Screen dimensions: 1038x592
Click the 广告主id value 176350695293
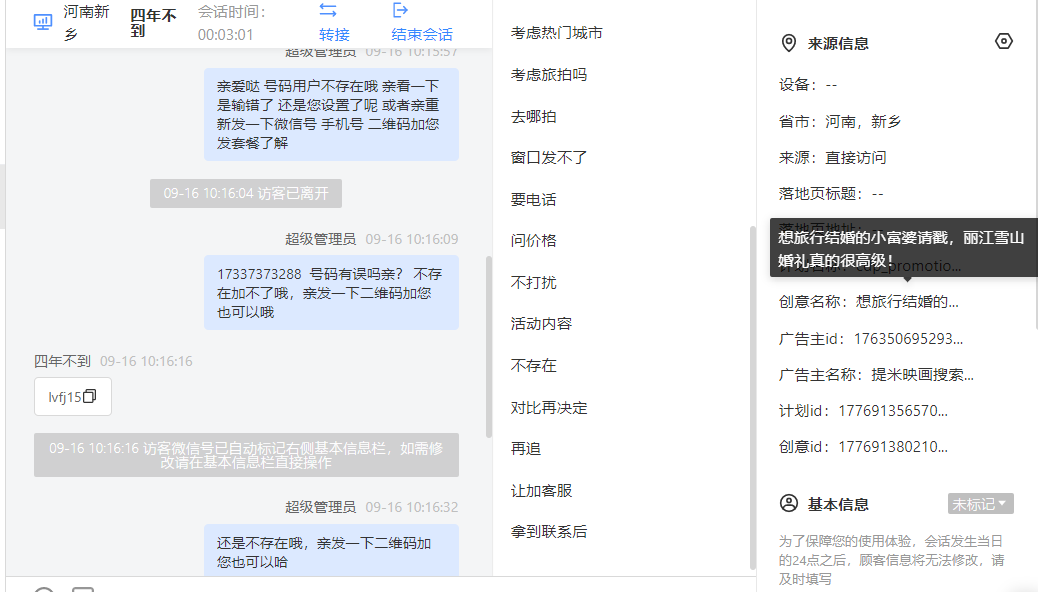pos(908,339)
